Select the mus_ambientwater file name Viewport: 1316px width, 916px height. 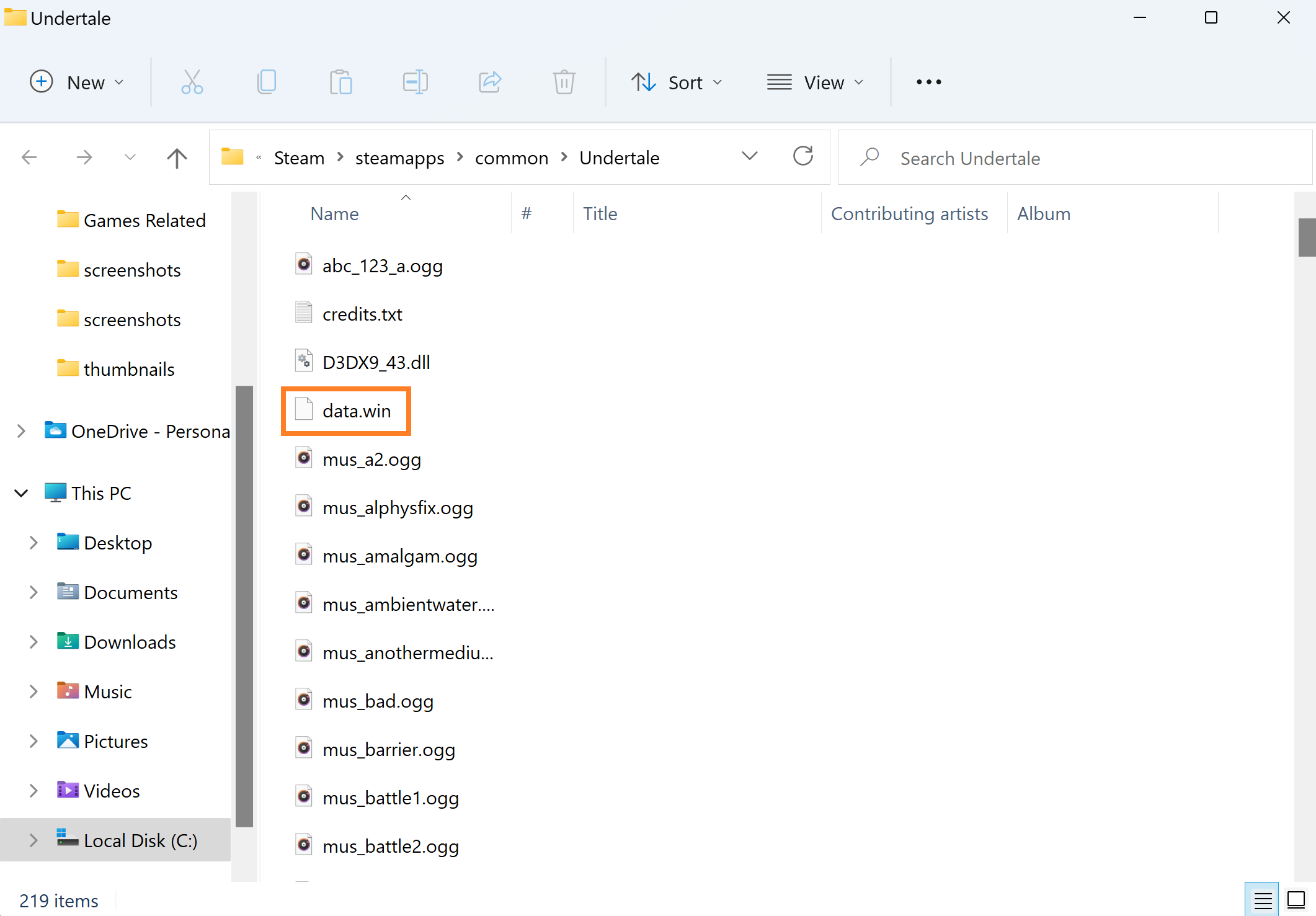point(409,605)
